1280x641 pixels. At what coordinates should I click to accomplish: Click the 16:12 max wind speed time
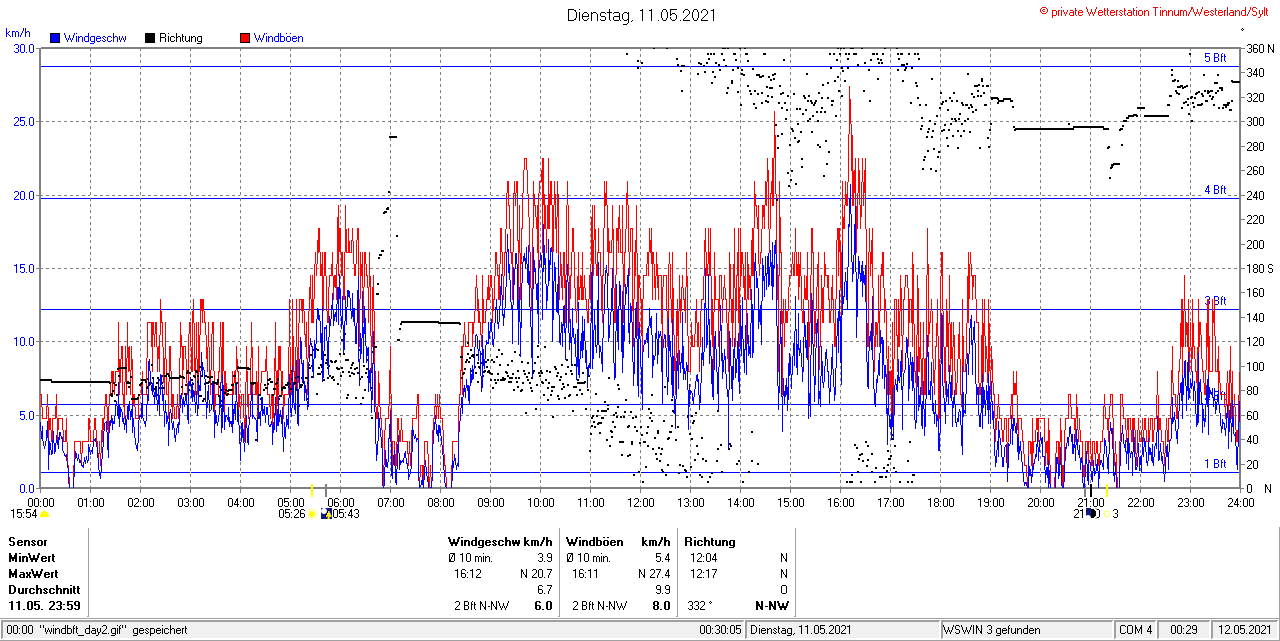(468, 574)
